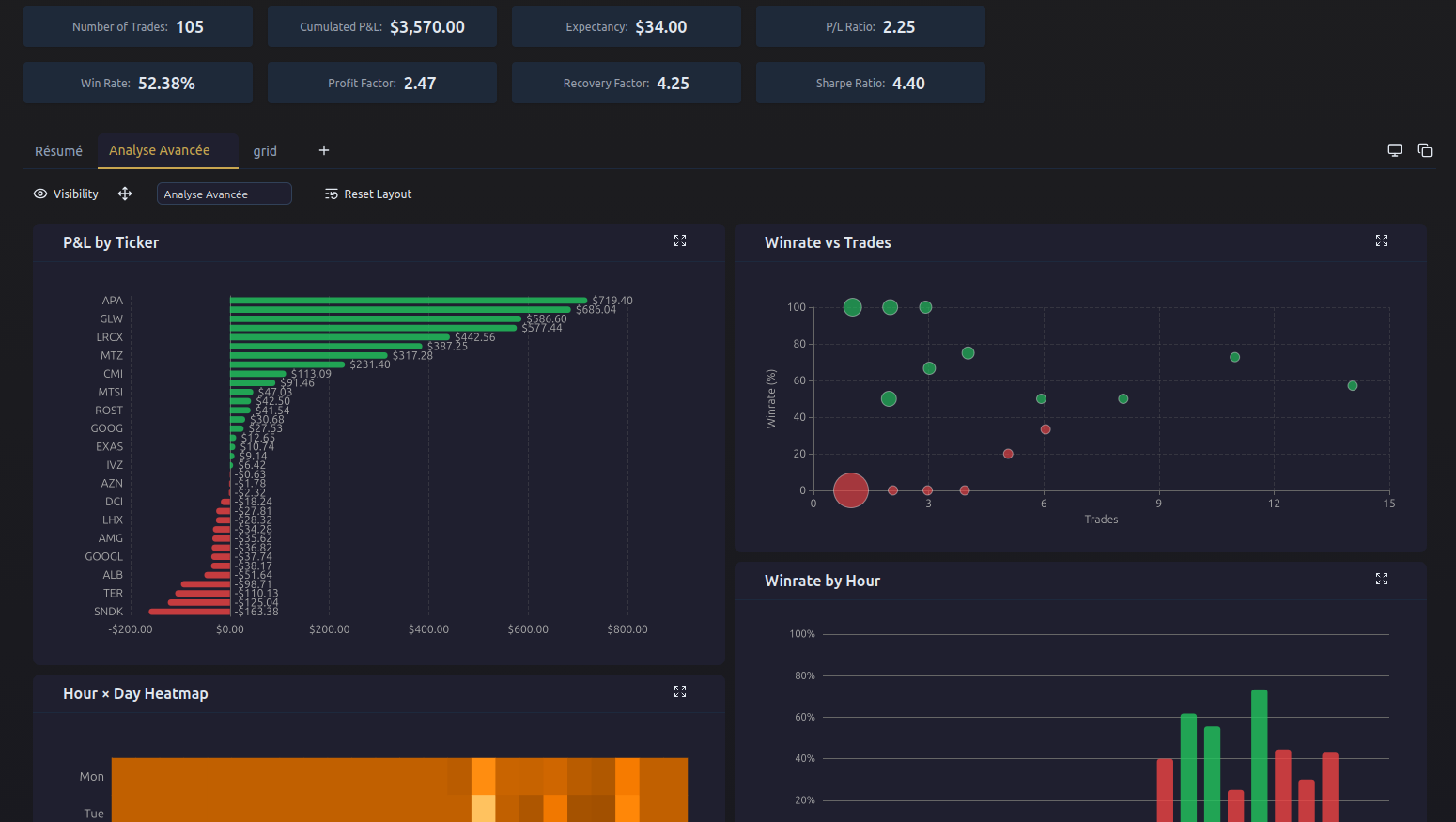Switch to the grid tab
Image resolution: width=1456 pixels, height=822 pixels.
[x=265, y=151]
